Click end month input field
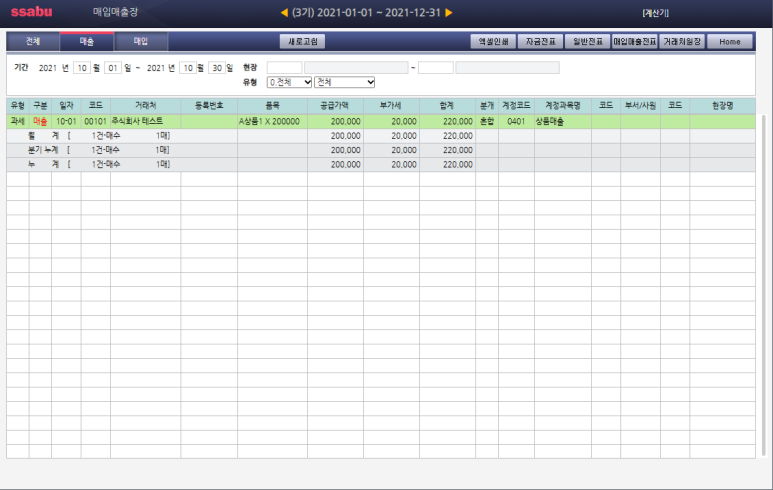Screen dimensions: 773x490 [x=188, y=68]
